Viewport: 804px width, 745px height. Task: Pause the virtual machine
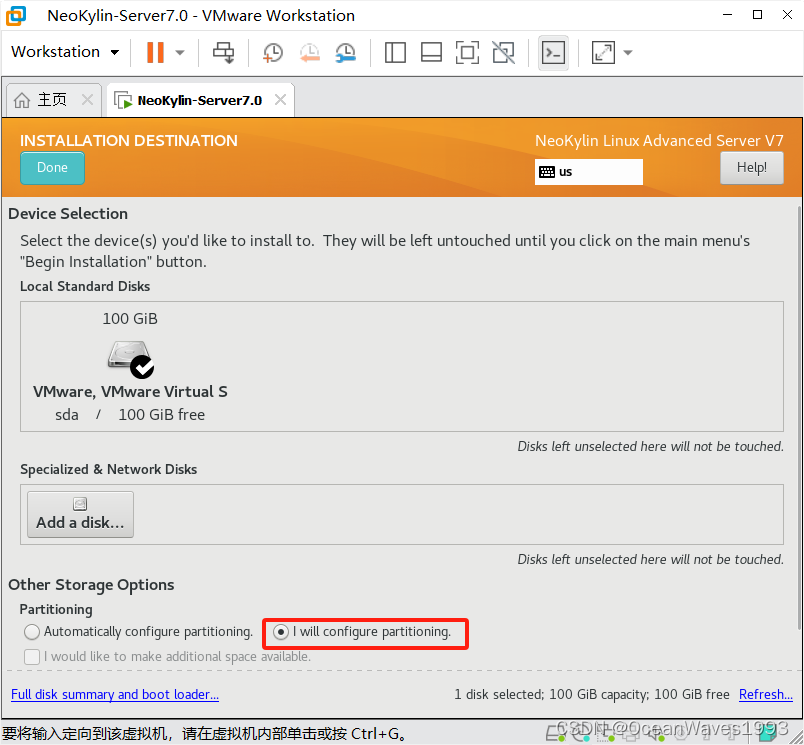click(155, 52)
